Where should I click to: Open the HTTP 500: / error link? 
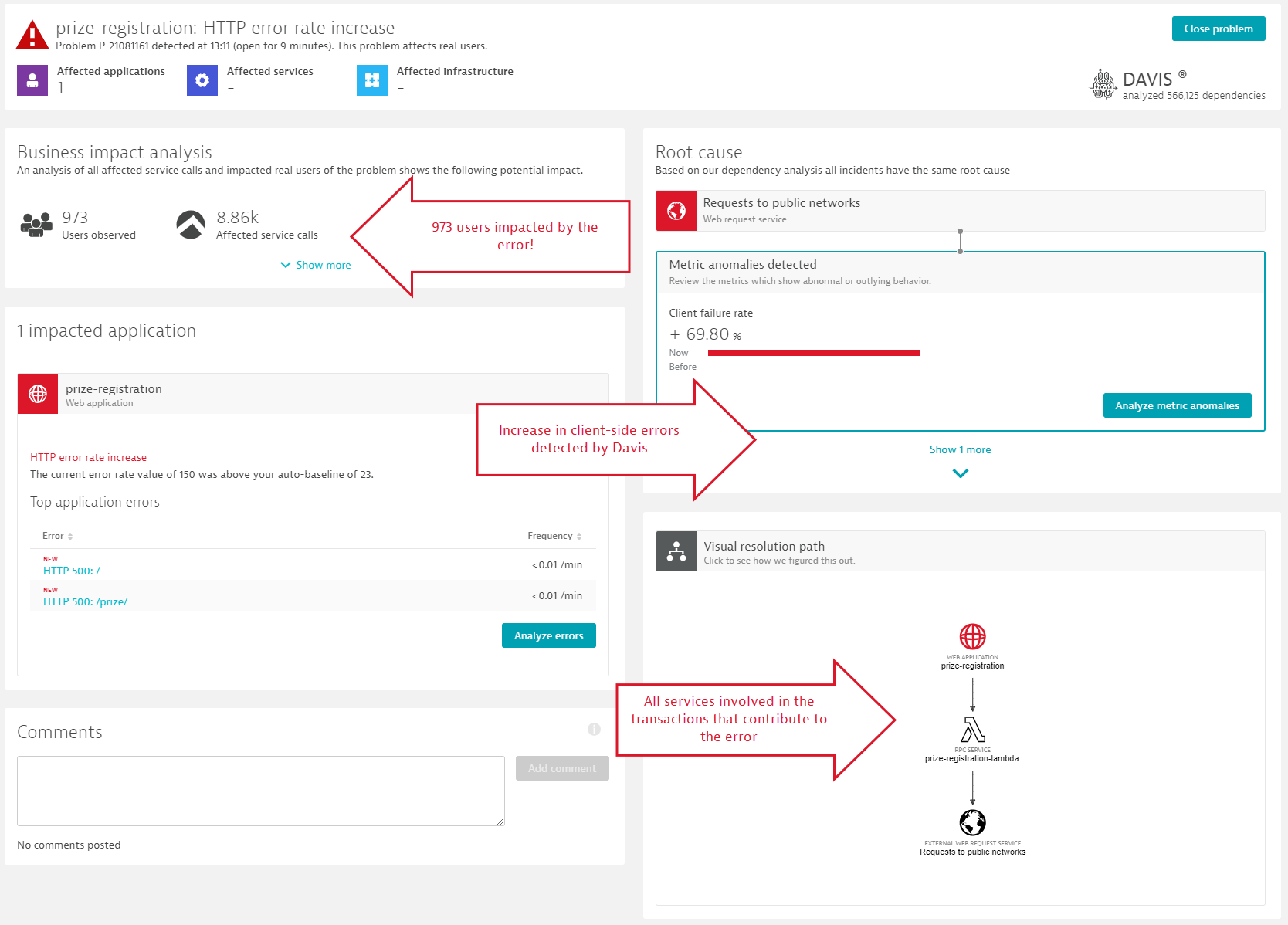click(x=72, y=571)
